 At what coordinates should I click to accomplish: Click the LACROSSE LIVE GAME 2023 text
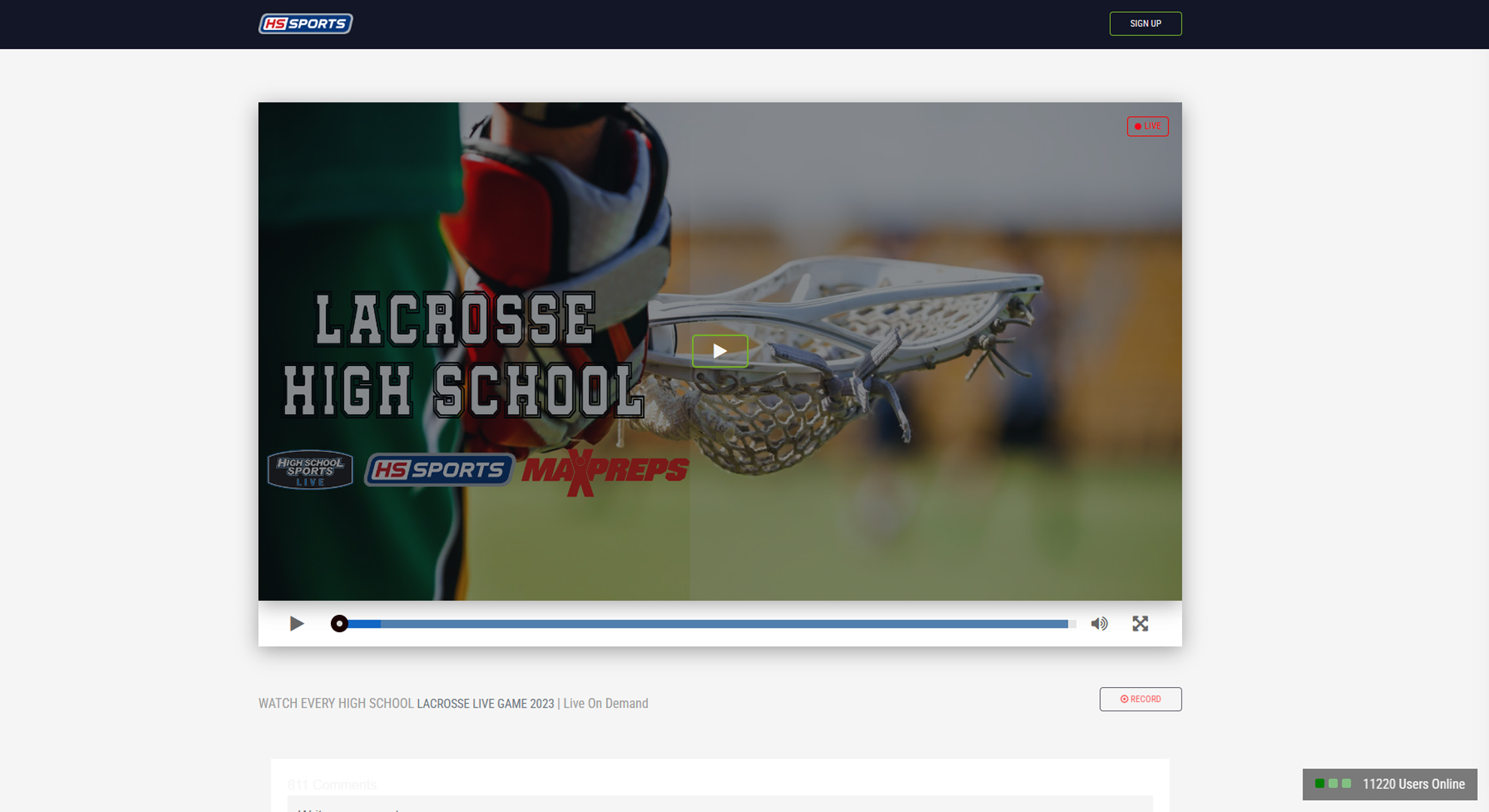click(485, 704)
